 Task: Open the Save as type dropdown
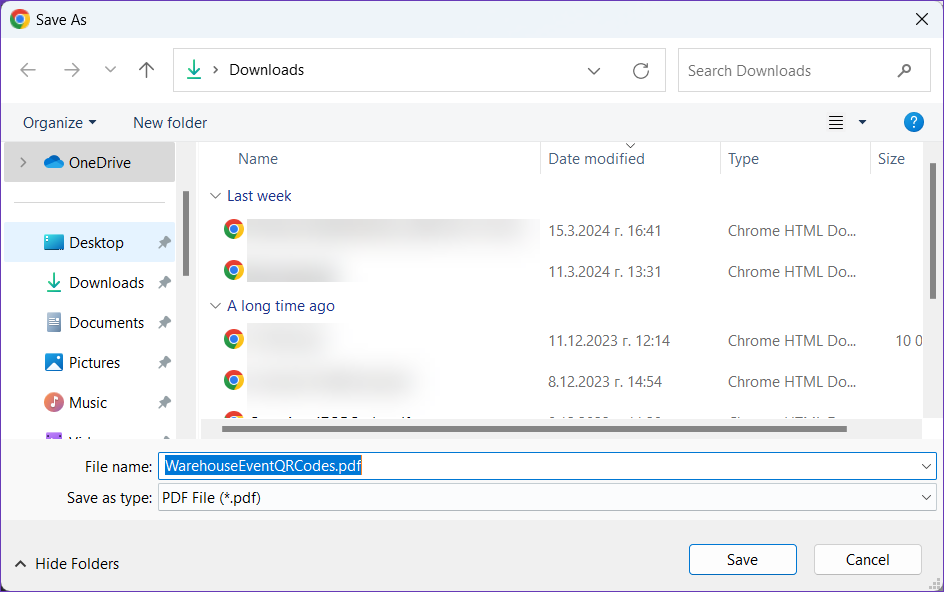click(x=926, y=497)
